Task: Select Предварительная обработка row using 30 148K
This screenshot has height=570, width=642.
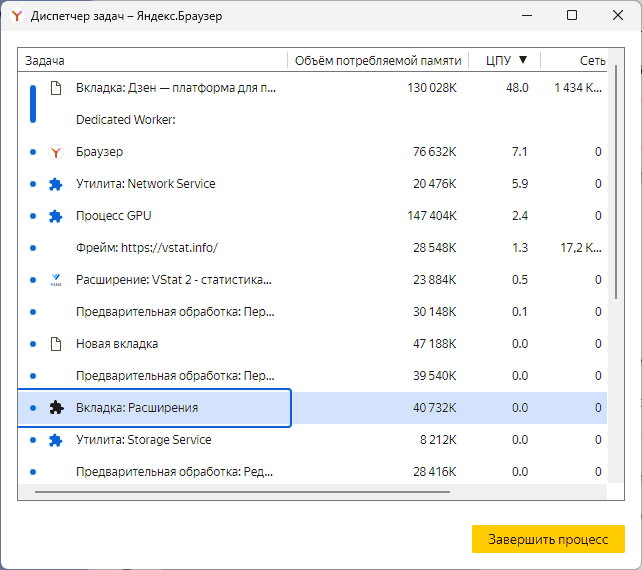Action: pyautogui.click(x=312, y=312)
